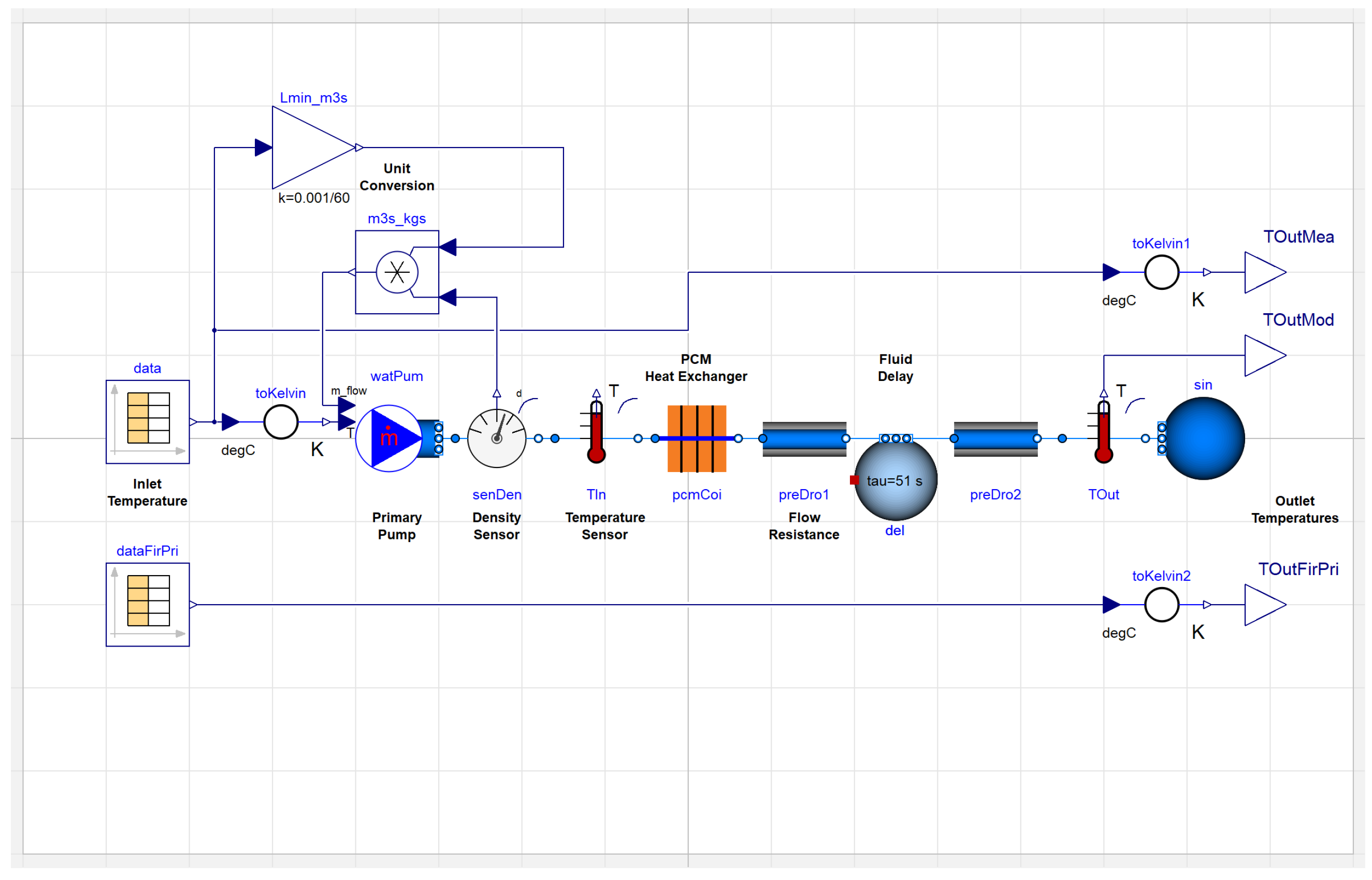Select the toKelvin1 converter circle
The image size is (1372, 880).
coord(1161,272)
